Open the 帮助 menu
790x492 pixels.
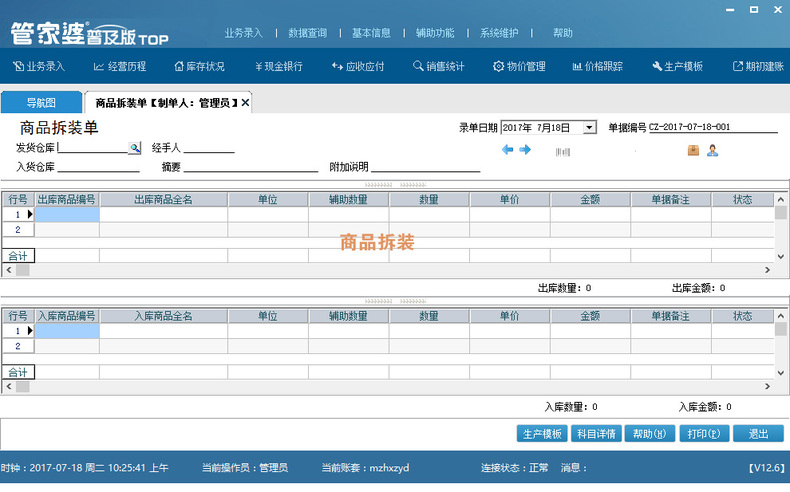(563, 33)
